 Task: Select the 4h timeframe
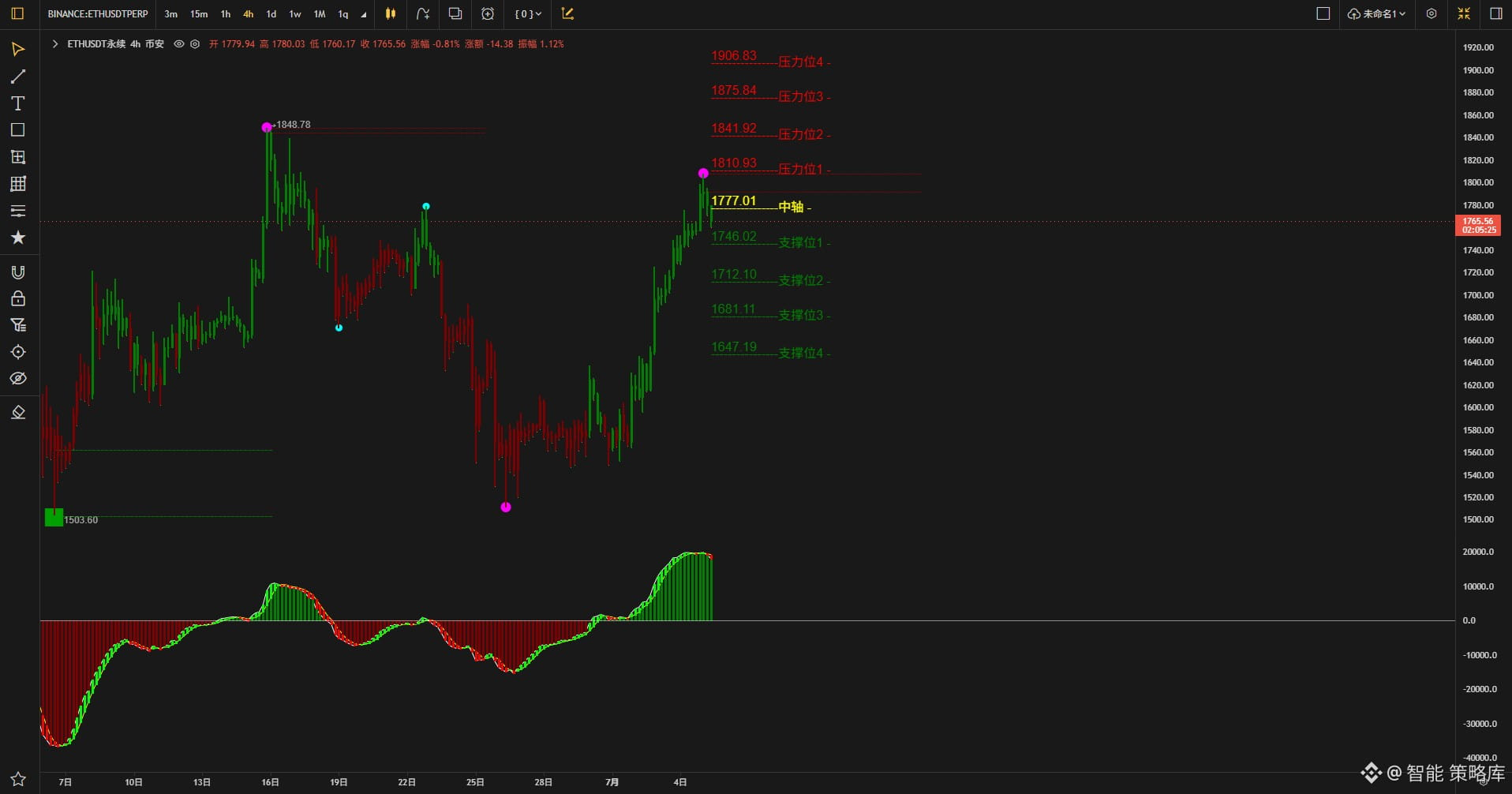click(249, 14)
